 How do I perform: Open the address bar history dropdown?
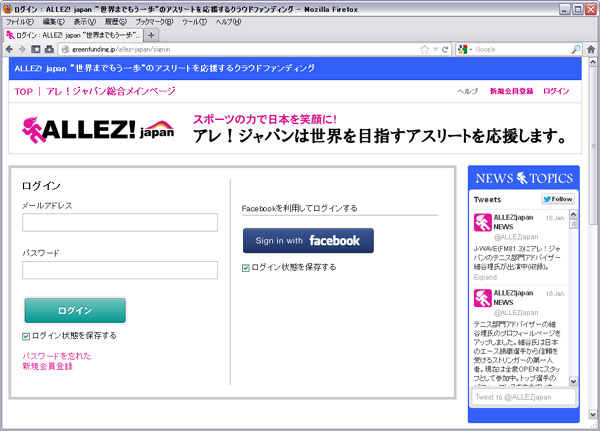tap(437, 49)
